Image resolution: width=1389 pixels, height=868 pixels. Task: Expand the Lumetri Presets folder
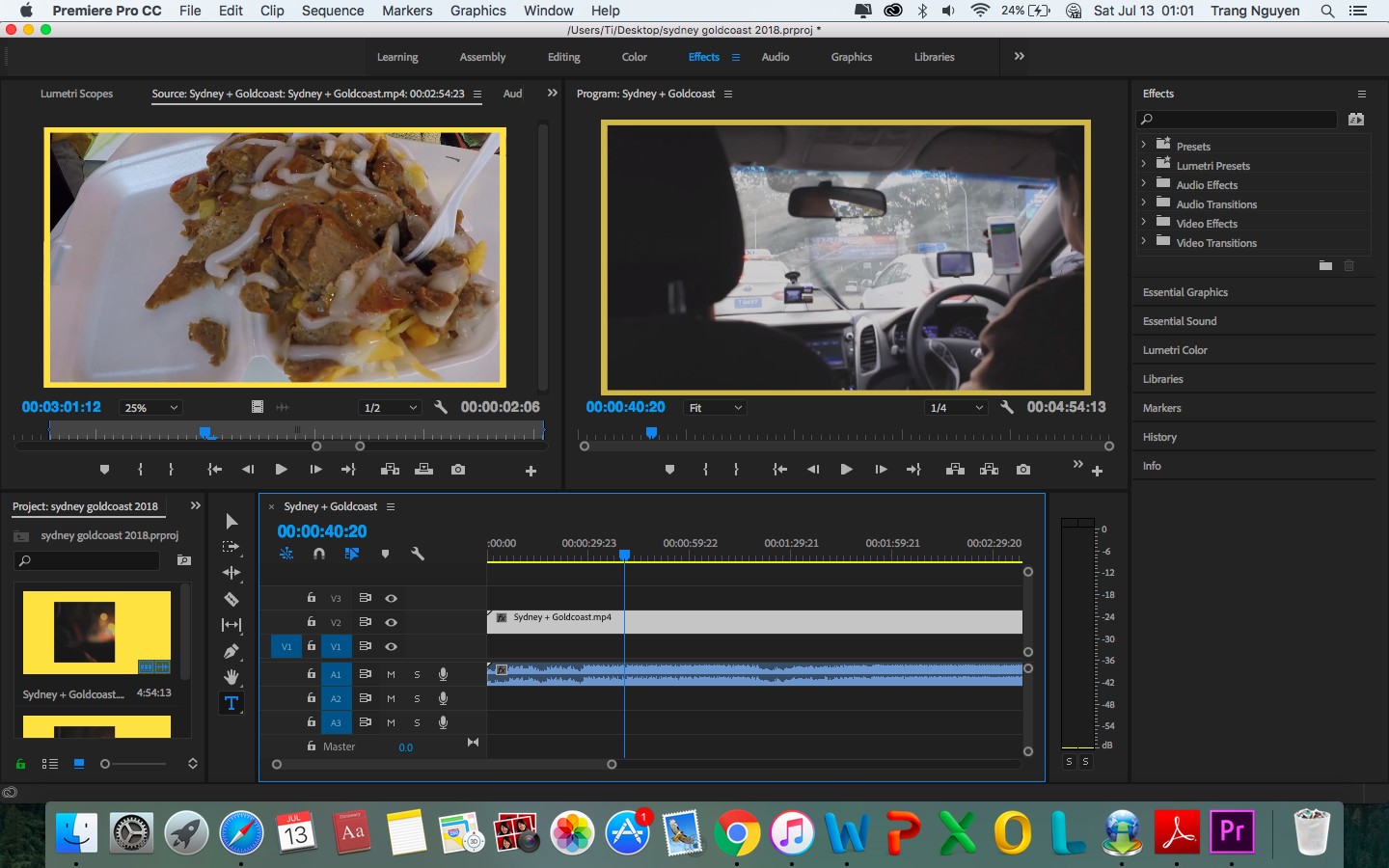(1144, 165)
